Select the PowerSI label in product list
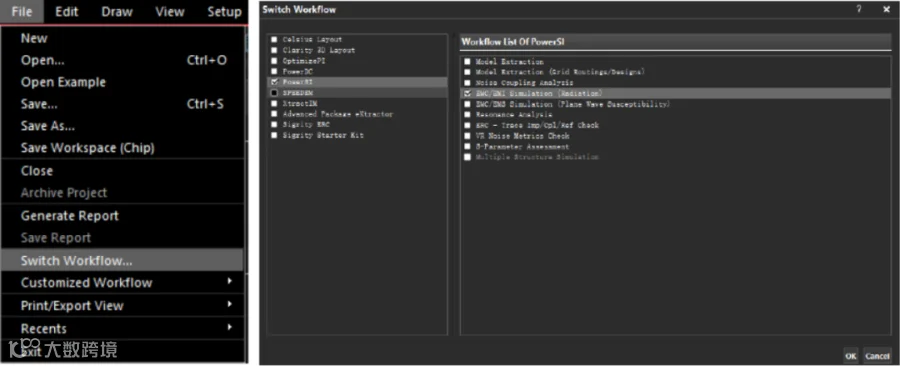 point(297,82)
